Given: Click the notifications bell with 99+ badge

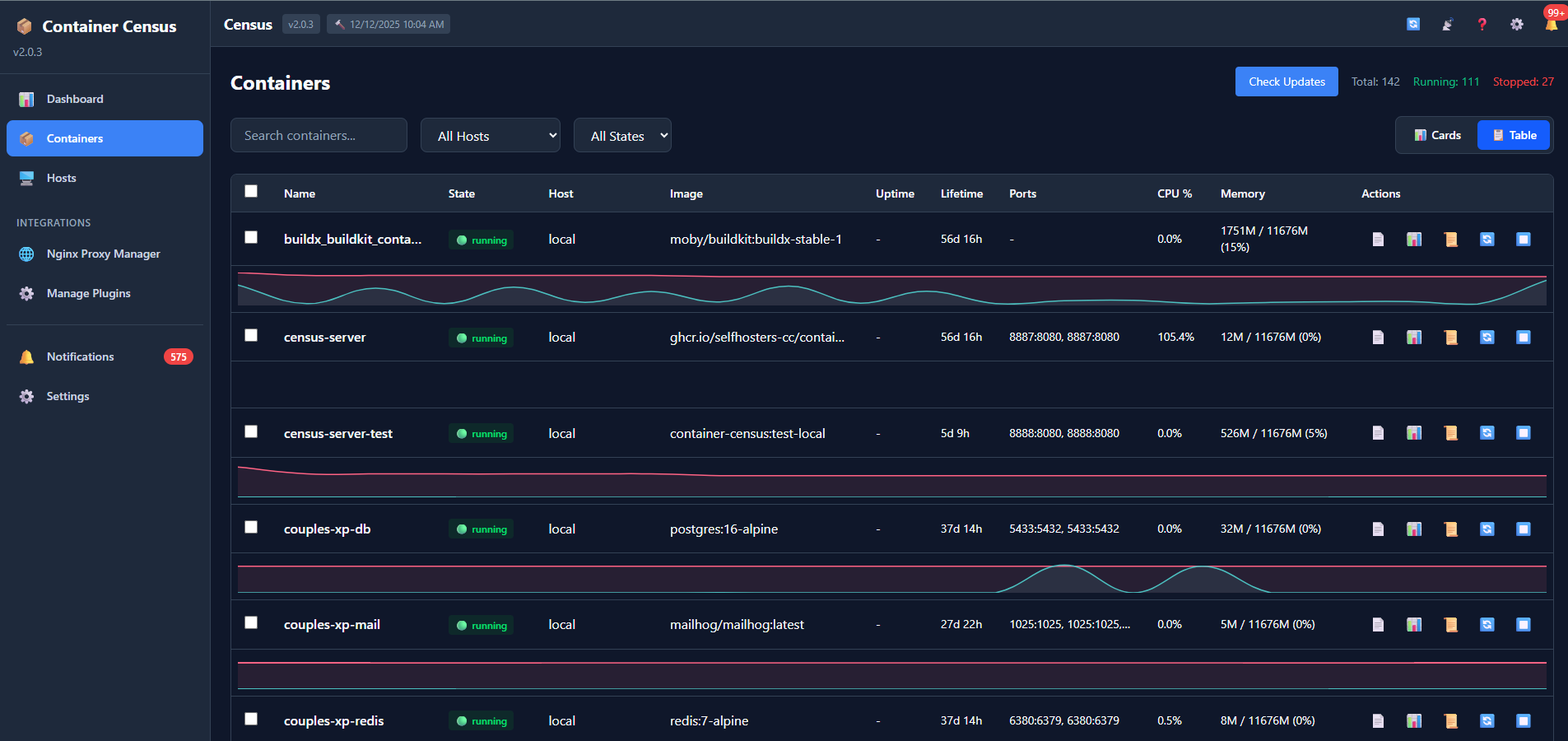Looking at the screenshot, I should (1551, 24).
